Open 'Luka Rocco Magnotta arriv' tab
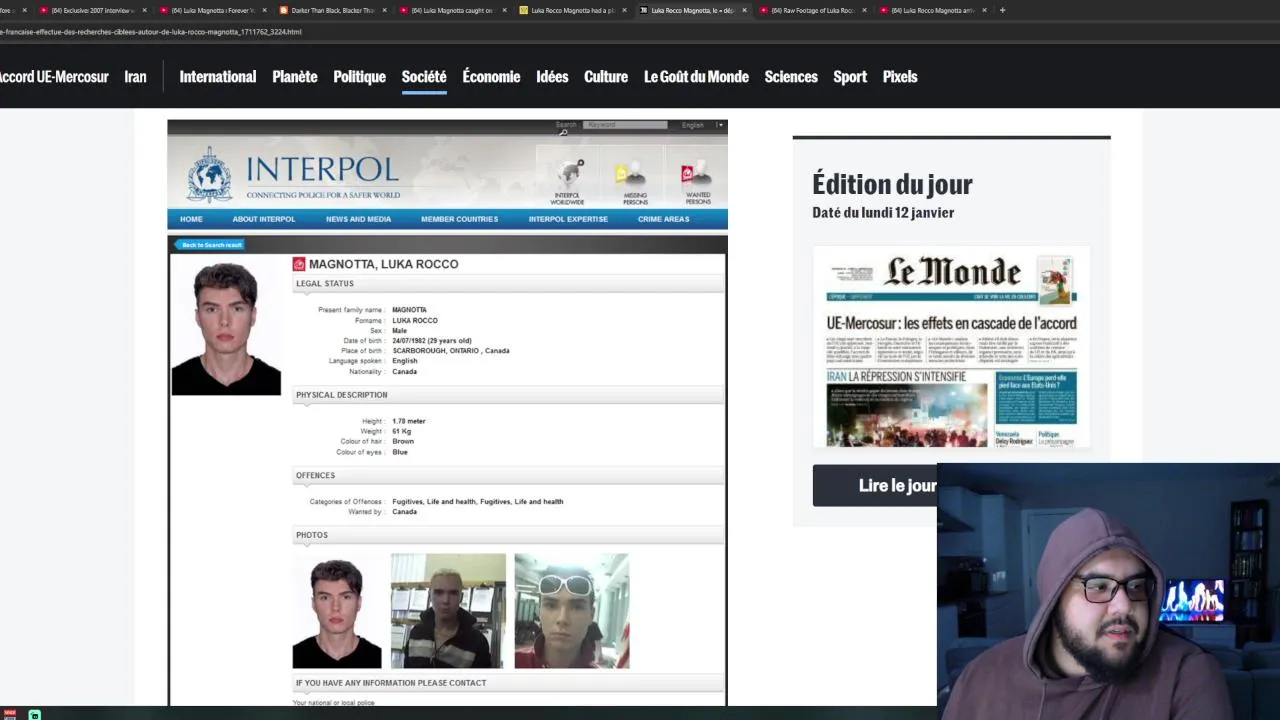 click(x=932, y=10)
